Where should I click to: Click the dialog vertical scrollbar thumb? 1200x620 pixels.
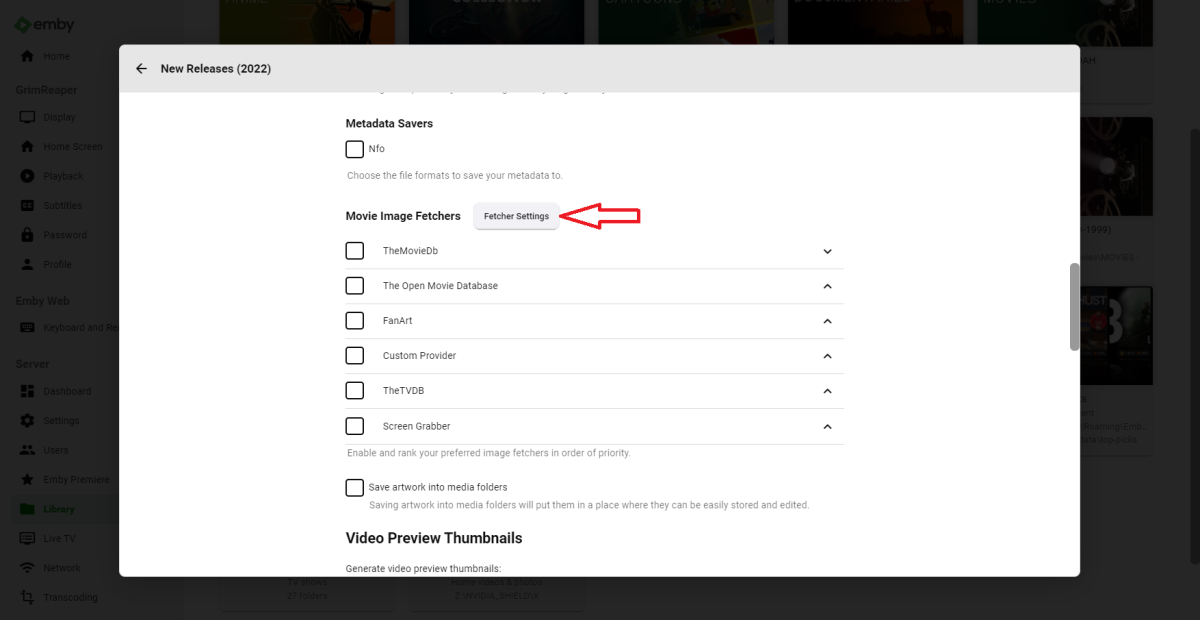[1074, 307]
